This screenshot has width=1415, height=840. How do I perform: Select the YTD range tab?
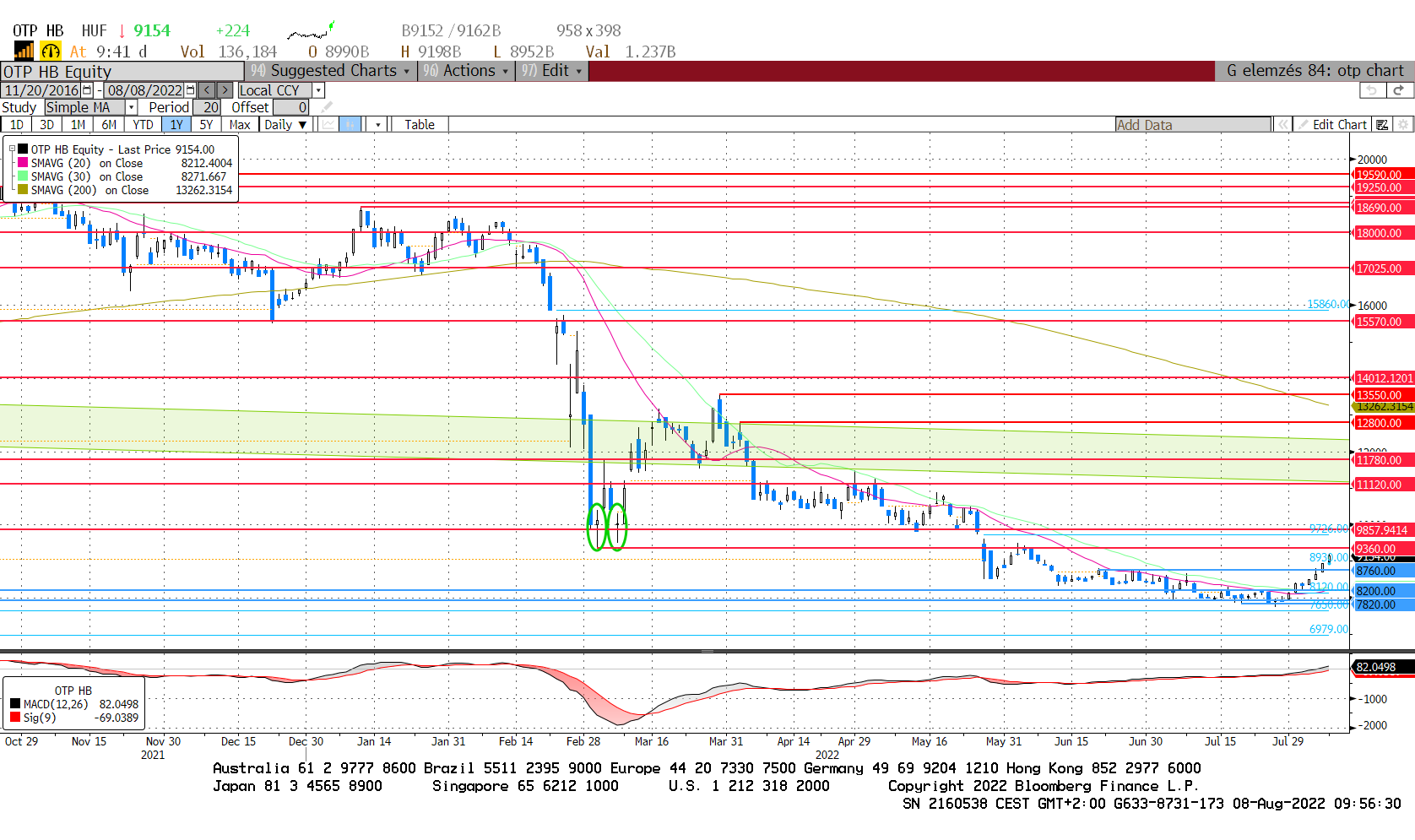pos(143,125)
